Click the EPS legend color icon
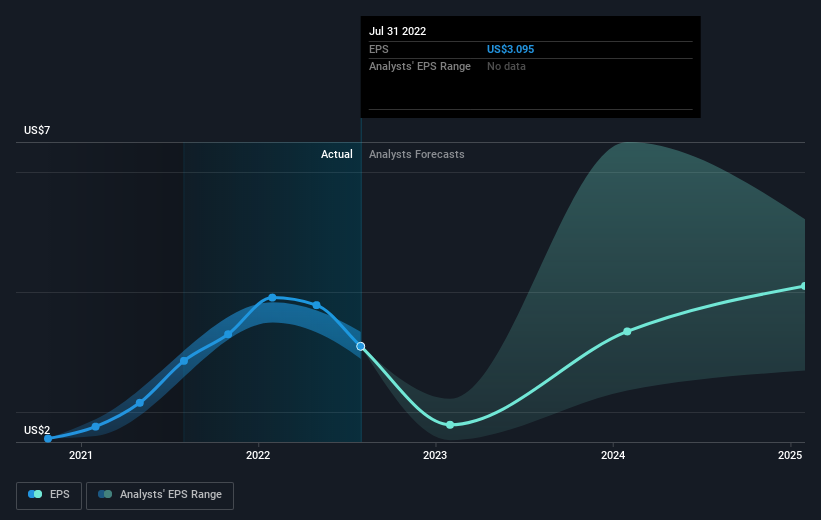 pyautogui.click(x=35, y=494)
